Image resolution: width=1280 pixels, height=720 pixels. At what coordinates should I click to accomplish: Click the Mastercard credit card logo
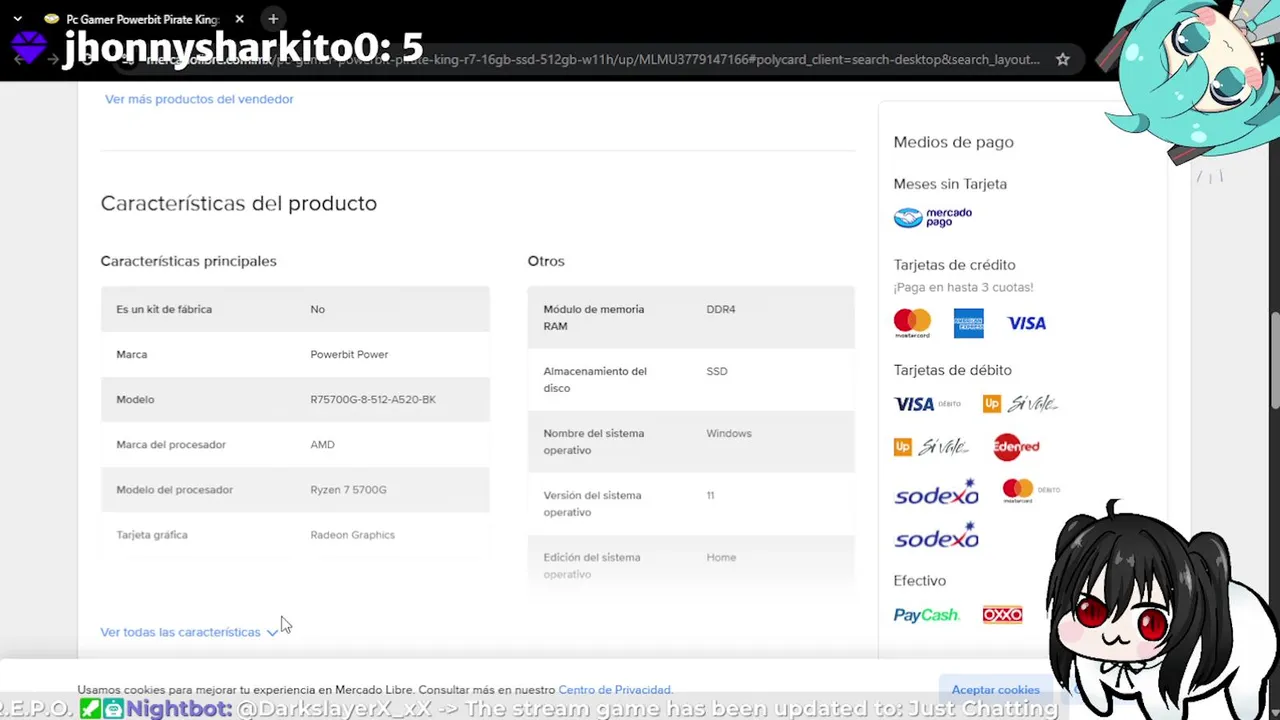912,323
